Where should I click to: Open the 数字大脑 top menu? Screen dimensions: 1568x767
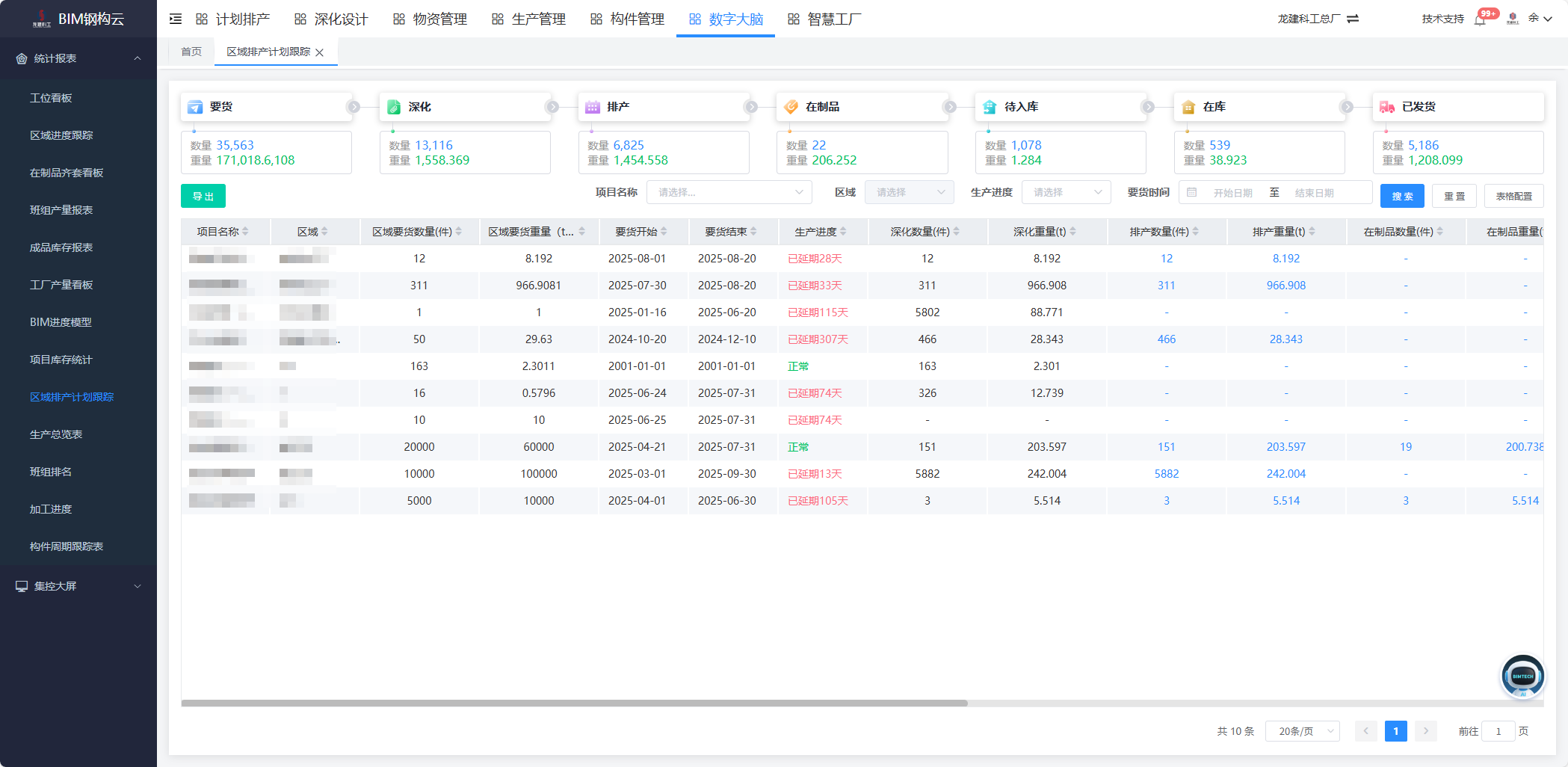tap(726, 19)
